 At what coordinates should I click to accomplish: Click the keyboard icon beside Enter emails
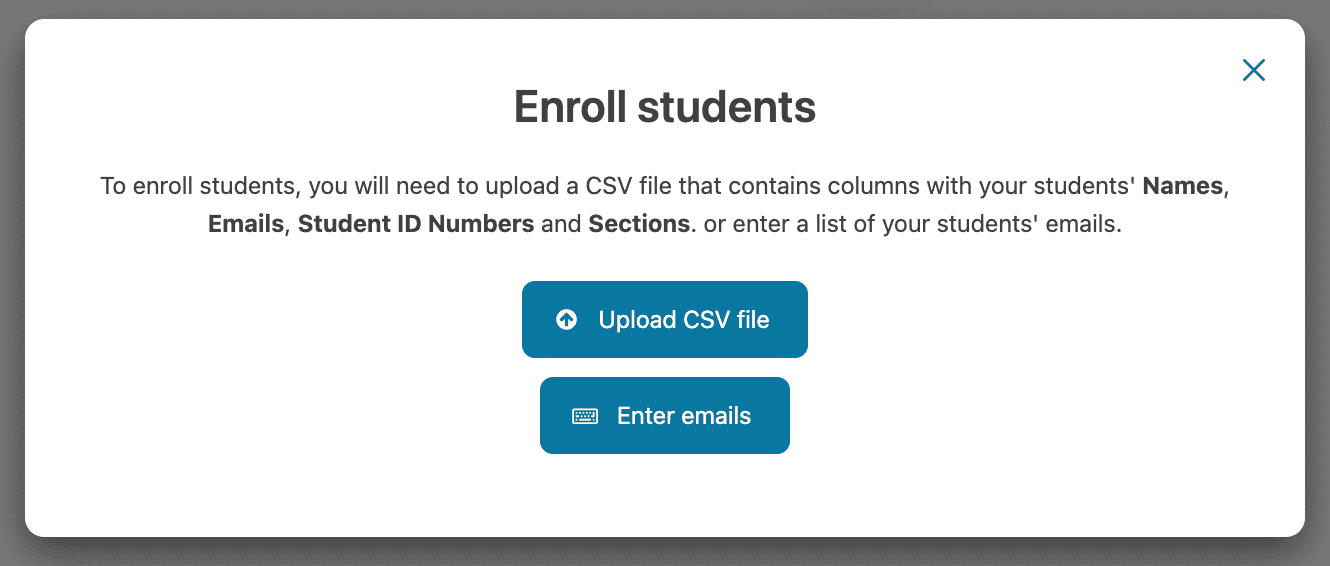tap(585, 416)
